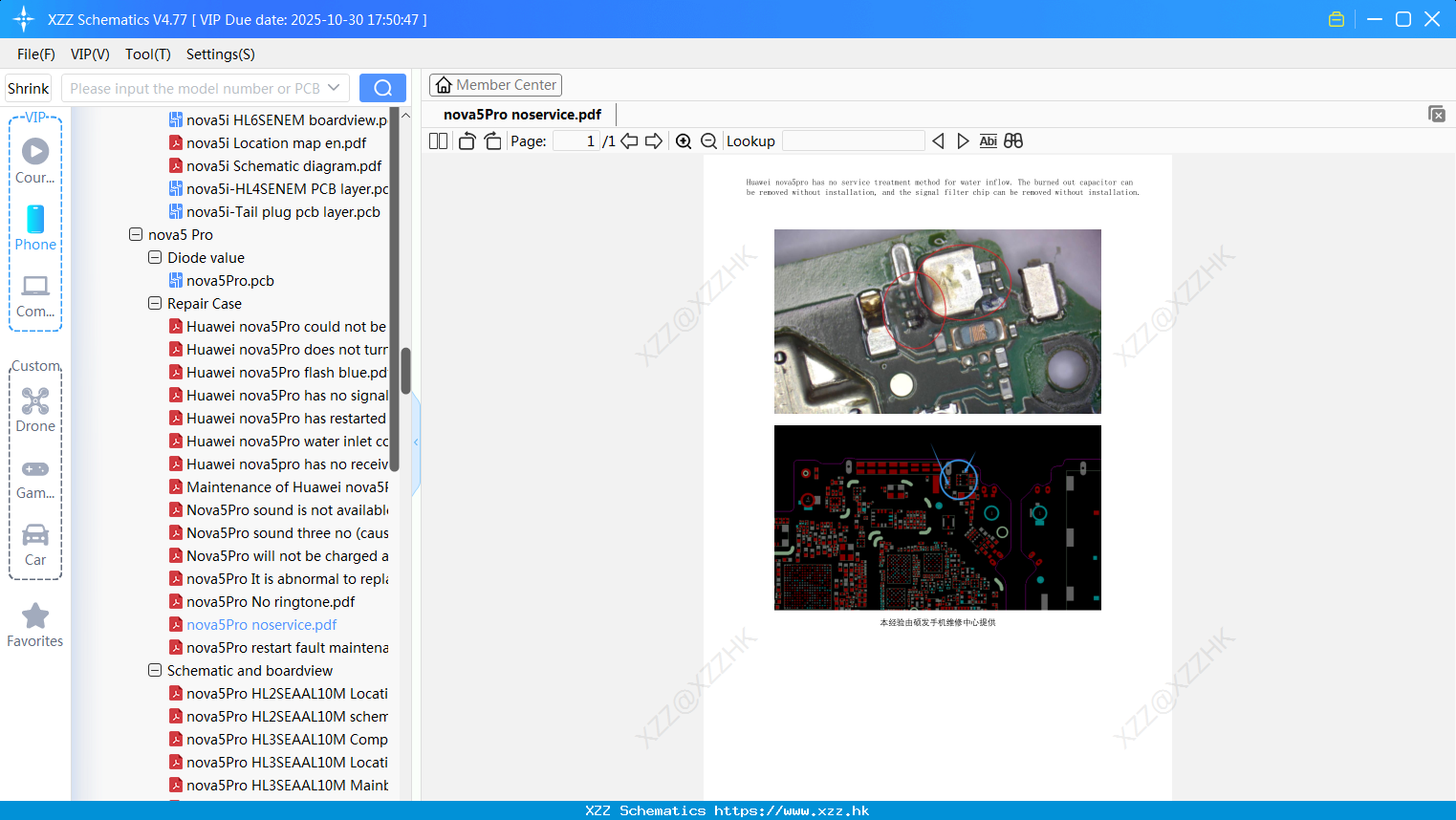The height and width of the screenshot is (820, 1456).
Task: Open the Tool menu
Action: pyautogui.click(x=148, y=54)
